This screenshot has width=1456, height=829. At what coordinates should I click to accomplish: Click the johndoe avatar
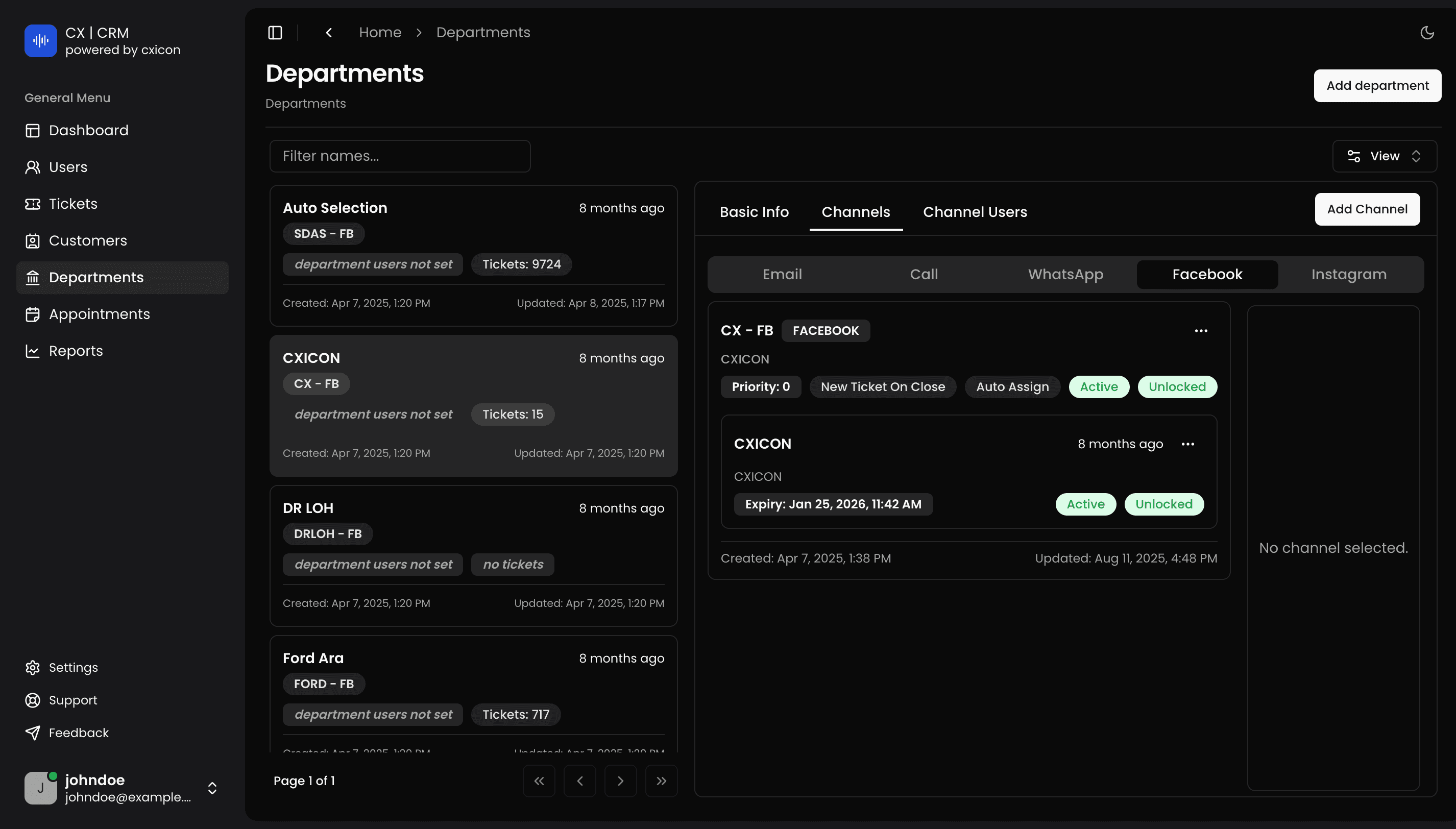[40, 788]
